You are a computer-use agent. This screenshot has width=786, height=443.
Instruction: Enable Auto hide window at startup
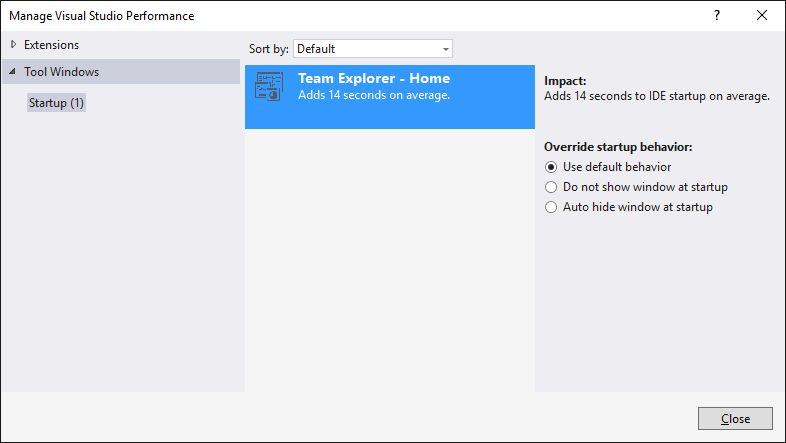[550, 207]
